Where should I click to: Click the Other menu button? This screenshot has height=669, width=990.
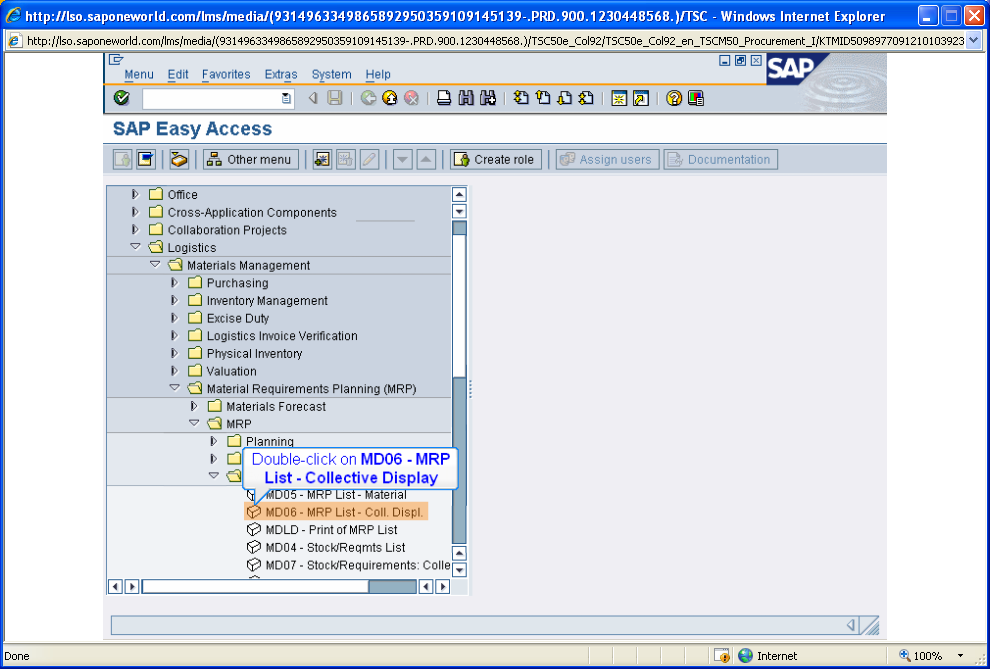click(251, 160)
